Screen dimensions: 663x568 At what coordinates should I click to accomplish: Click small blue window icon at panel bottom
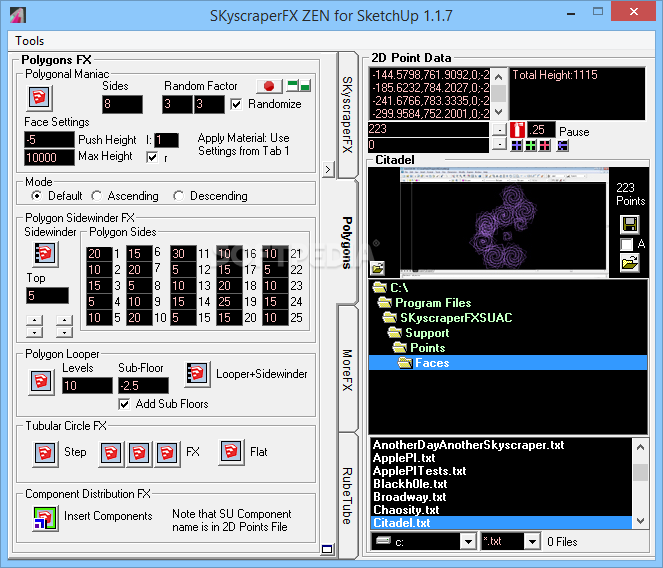point(327,549)
